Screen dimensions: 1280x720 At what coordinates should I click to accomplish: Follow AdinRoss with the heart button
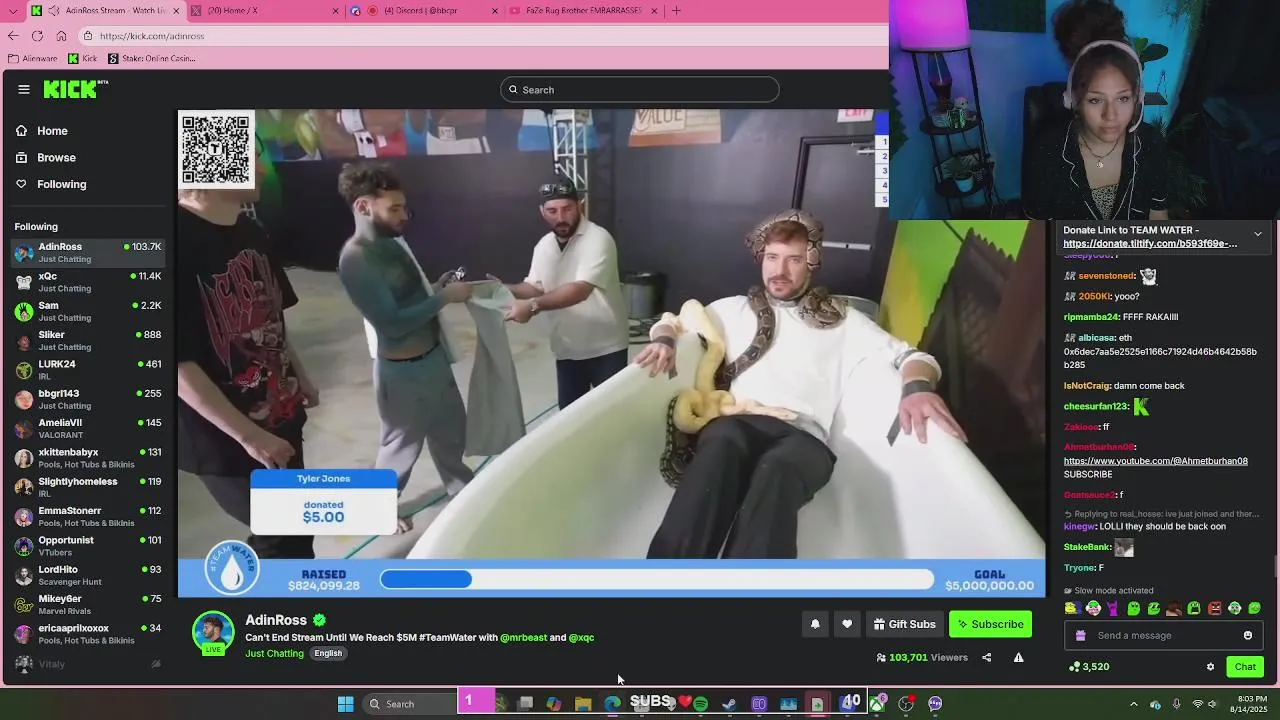tap(847, 624)
